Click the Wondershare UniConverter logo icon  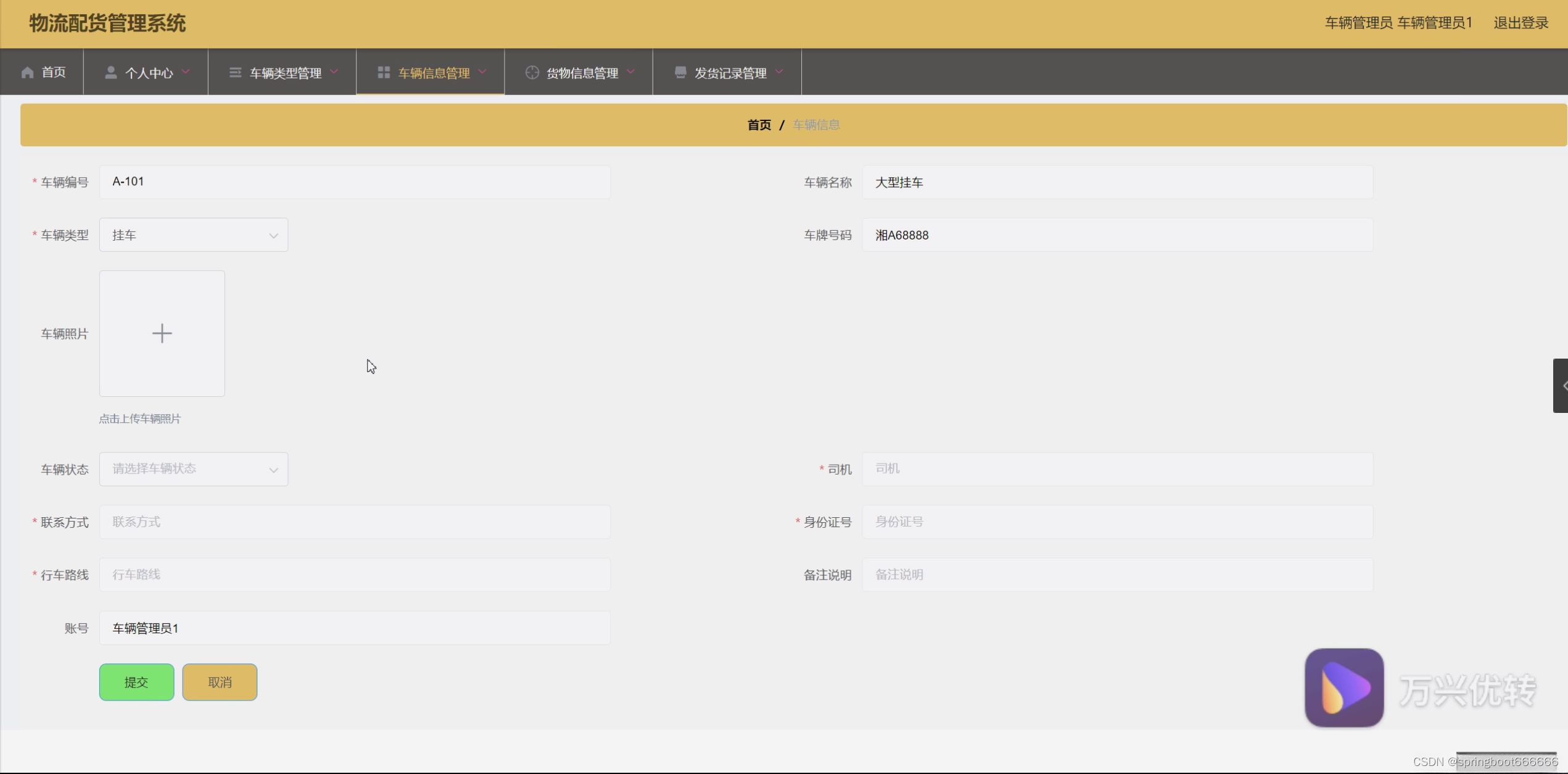[x=1344, y=687]
